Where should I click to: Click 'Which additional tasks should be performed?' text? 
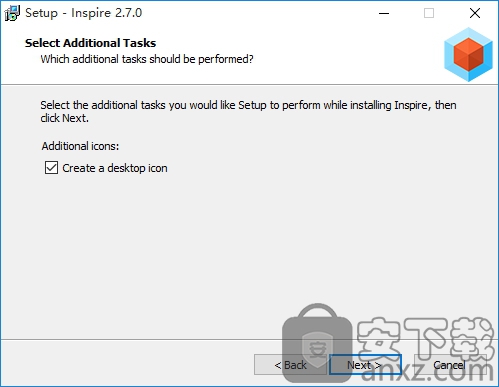click(x=147, y=59)
